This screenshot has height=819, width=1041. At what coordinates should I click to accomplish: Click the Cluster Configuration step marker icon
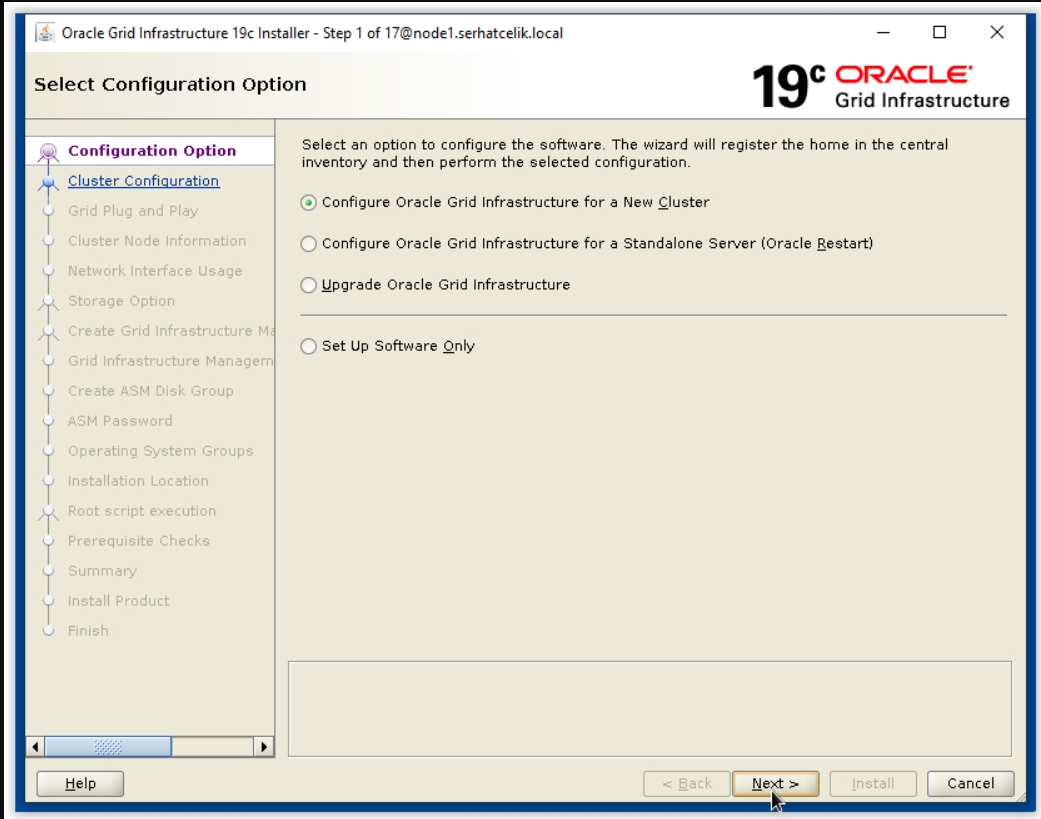tap(48, 182)
